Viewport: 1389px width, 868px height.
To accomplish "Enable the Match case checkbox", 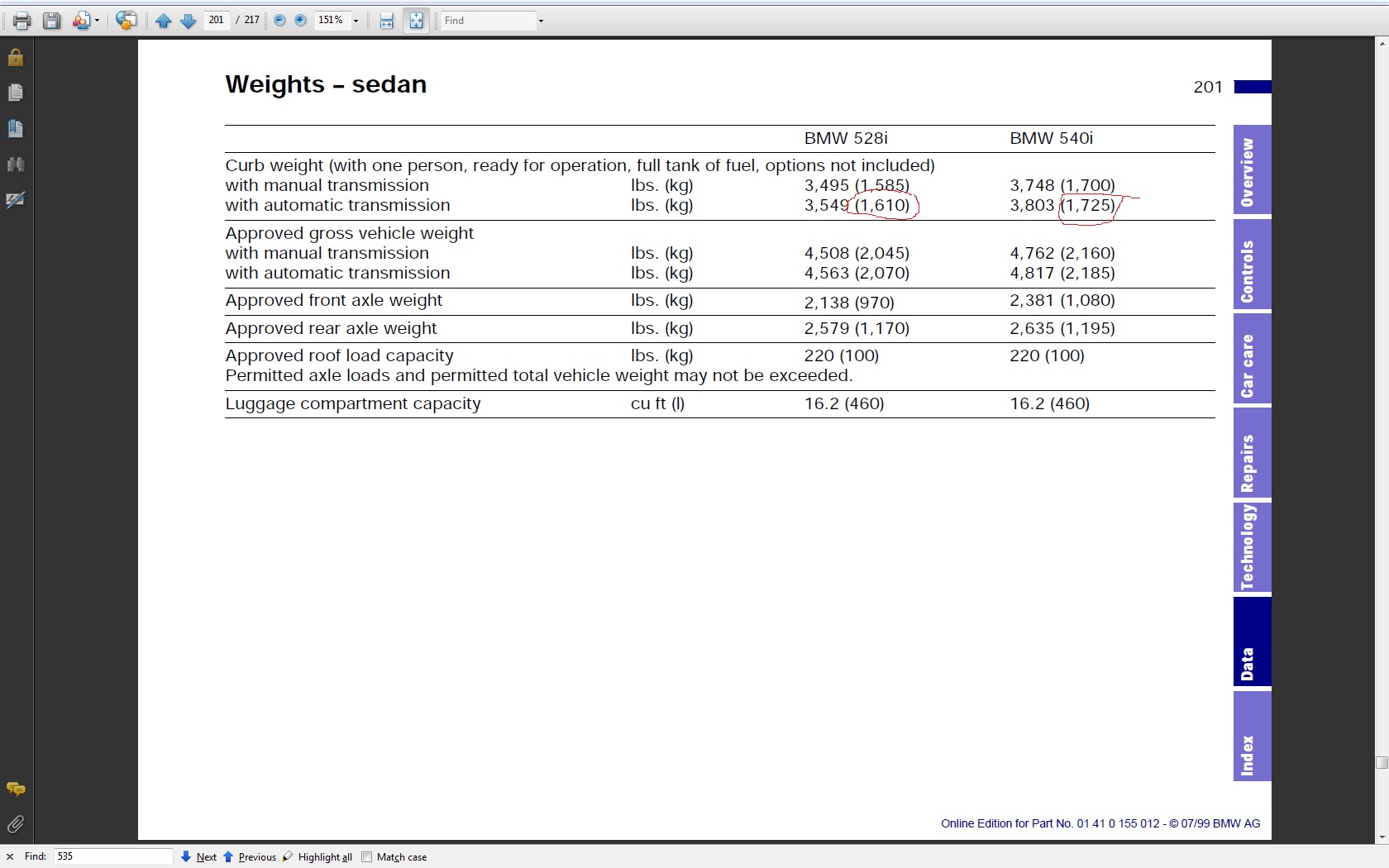I will click(x=367, y=856).
